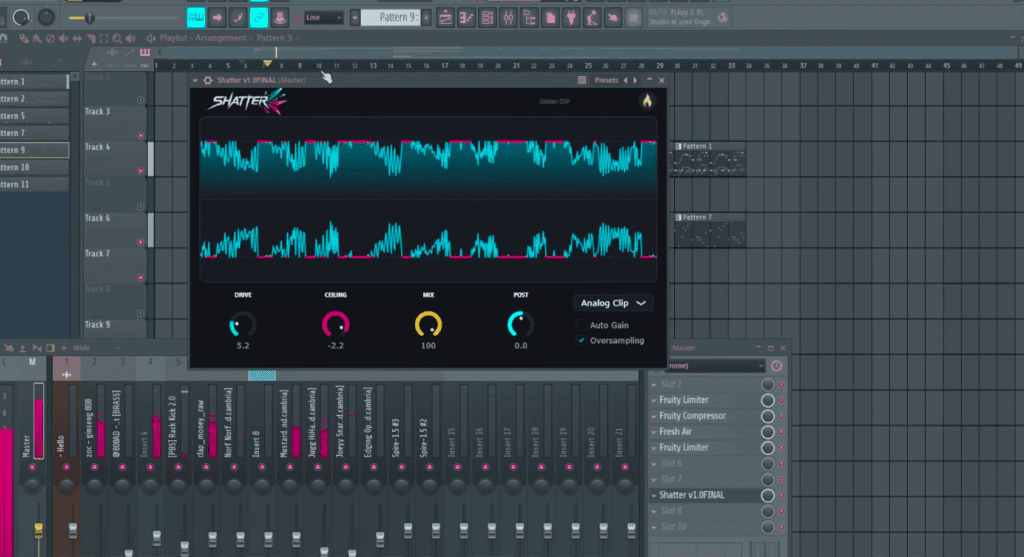
Task: Select Pattern 10 in pattern list
Action: pos(34,167)
